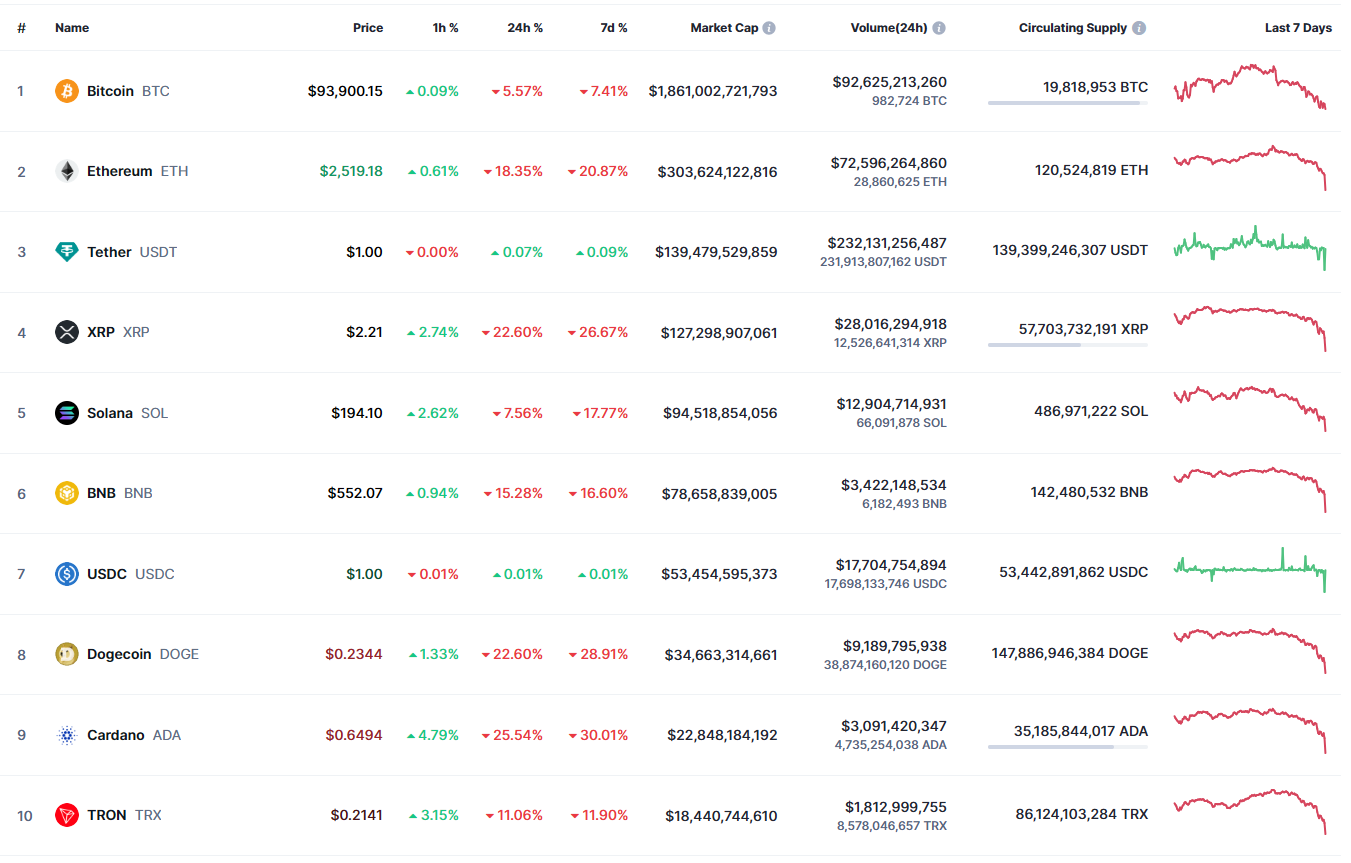Open Solana's Last 7 Days sparkline chart

[1250, 409]
